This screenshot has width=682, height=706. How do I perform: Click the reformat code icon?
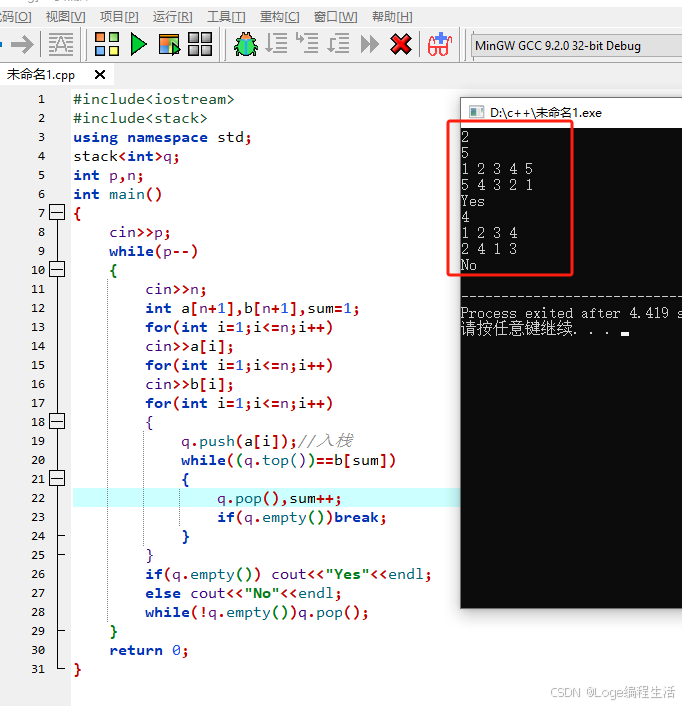coord(61,44)
